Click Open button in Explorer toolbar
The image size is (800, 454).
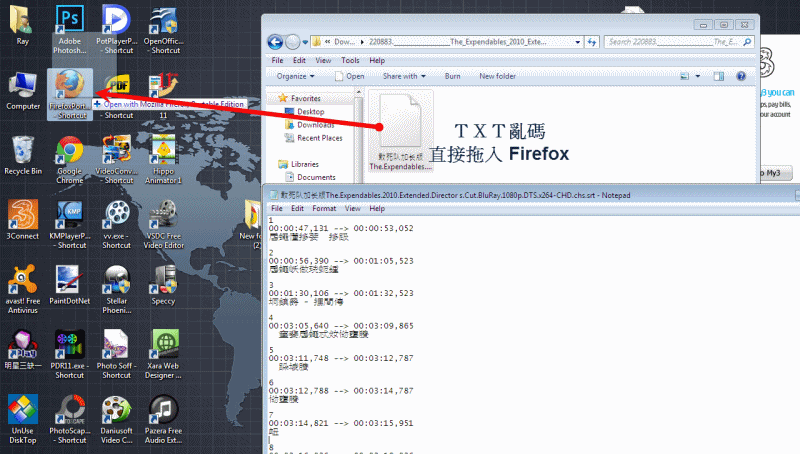[349, 76]
